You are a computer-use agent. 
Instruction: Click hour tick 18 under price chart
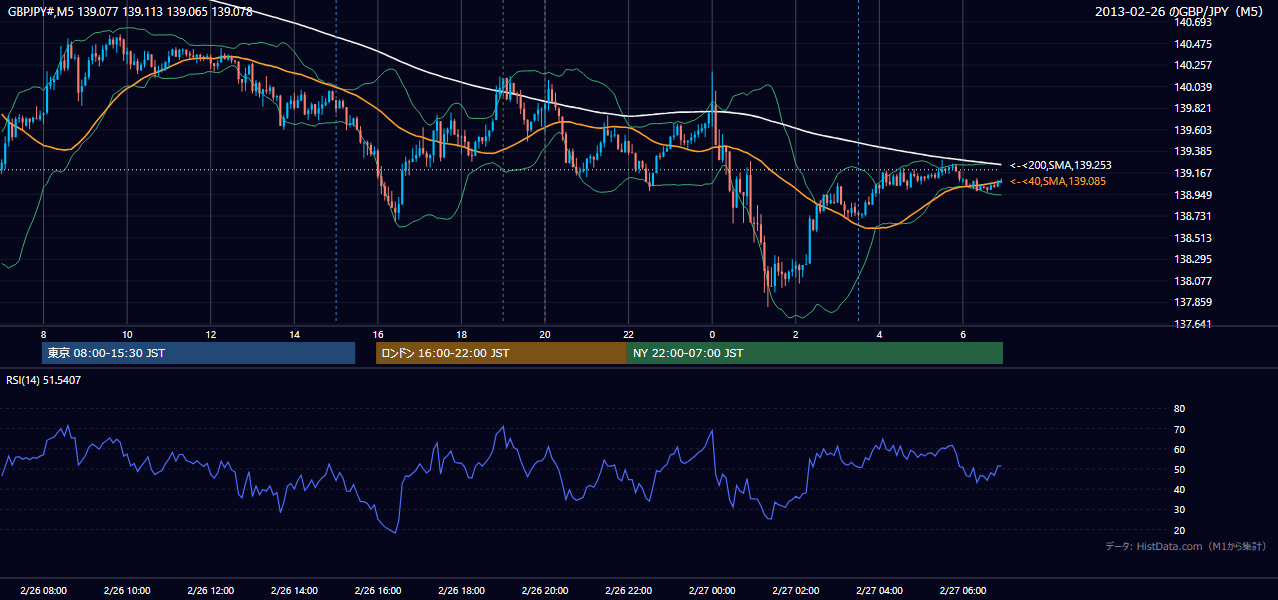point(461,334)
